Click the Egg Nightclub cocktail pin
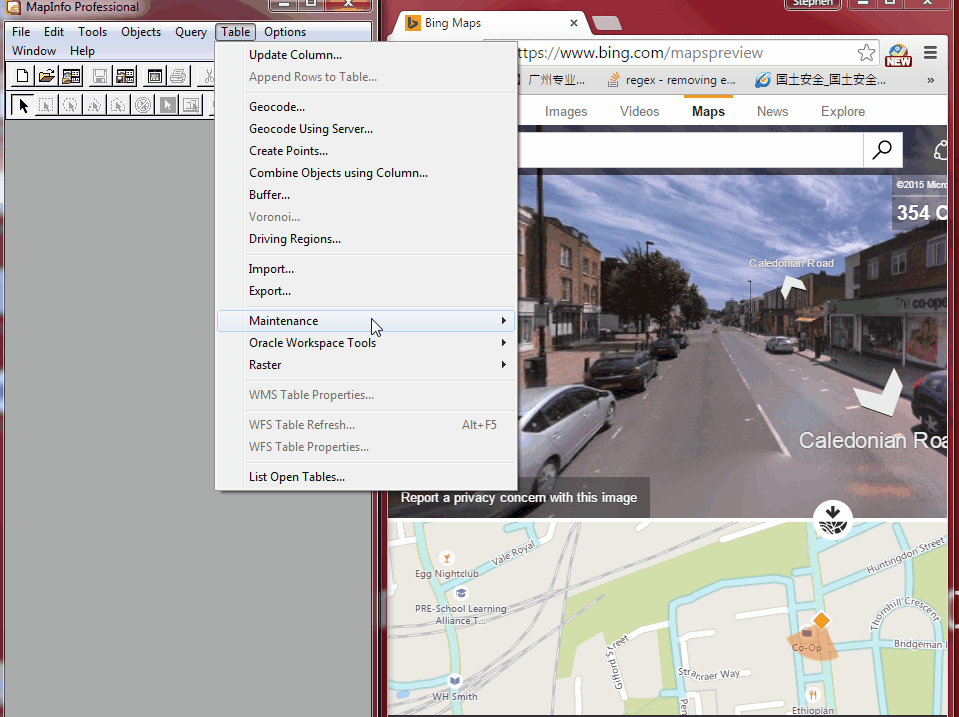959x717 pixels. 446,558
